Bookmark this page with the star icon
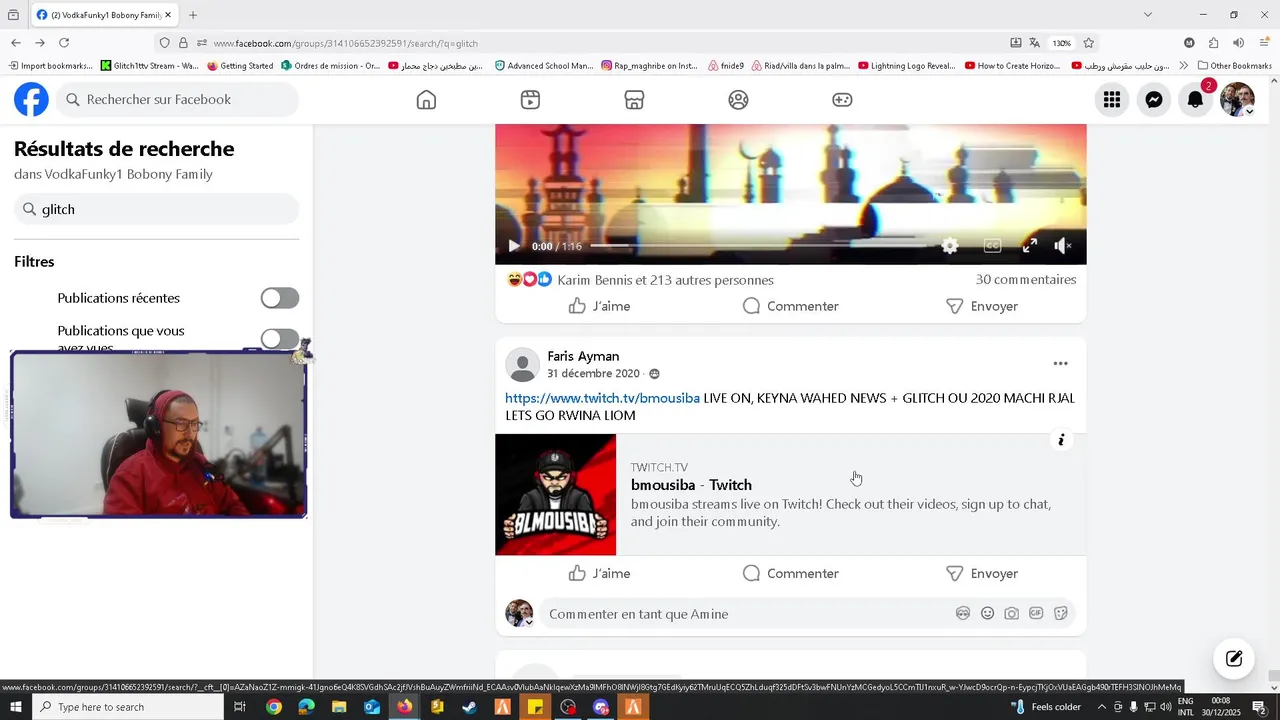Image resolution: width=1280 pixels, height=720 pixels. 1088,43
